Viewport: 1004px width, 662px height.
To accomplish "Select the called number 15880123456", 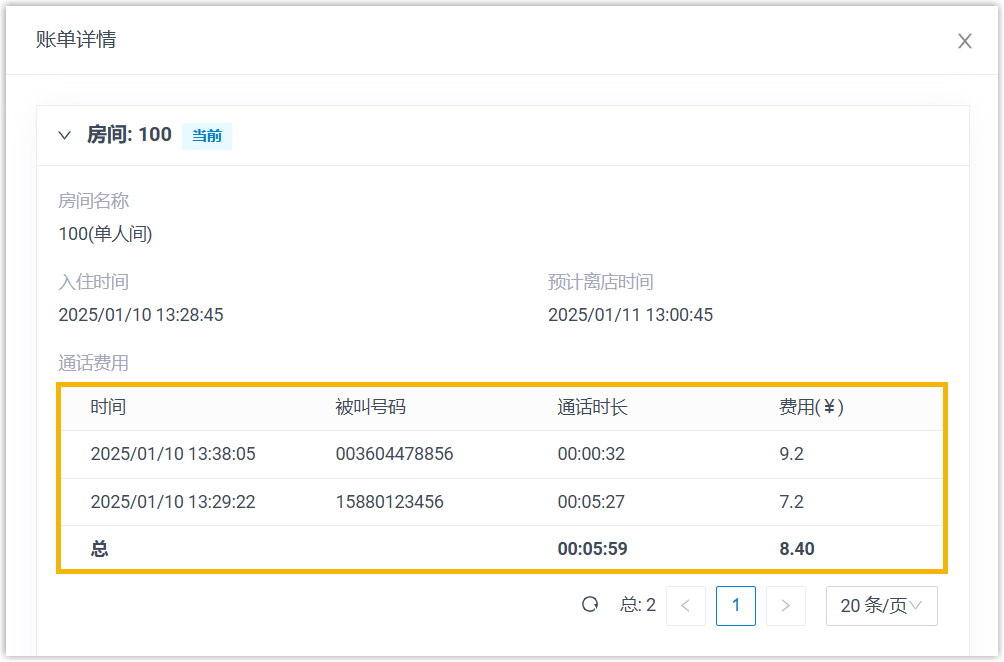I will click(389, 502).
